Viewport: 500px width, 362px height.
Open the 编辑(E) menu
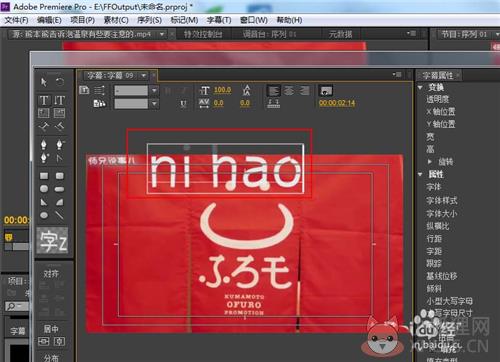49,20
